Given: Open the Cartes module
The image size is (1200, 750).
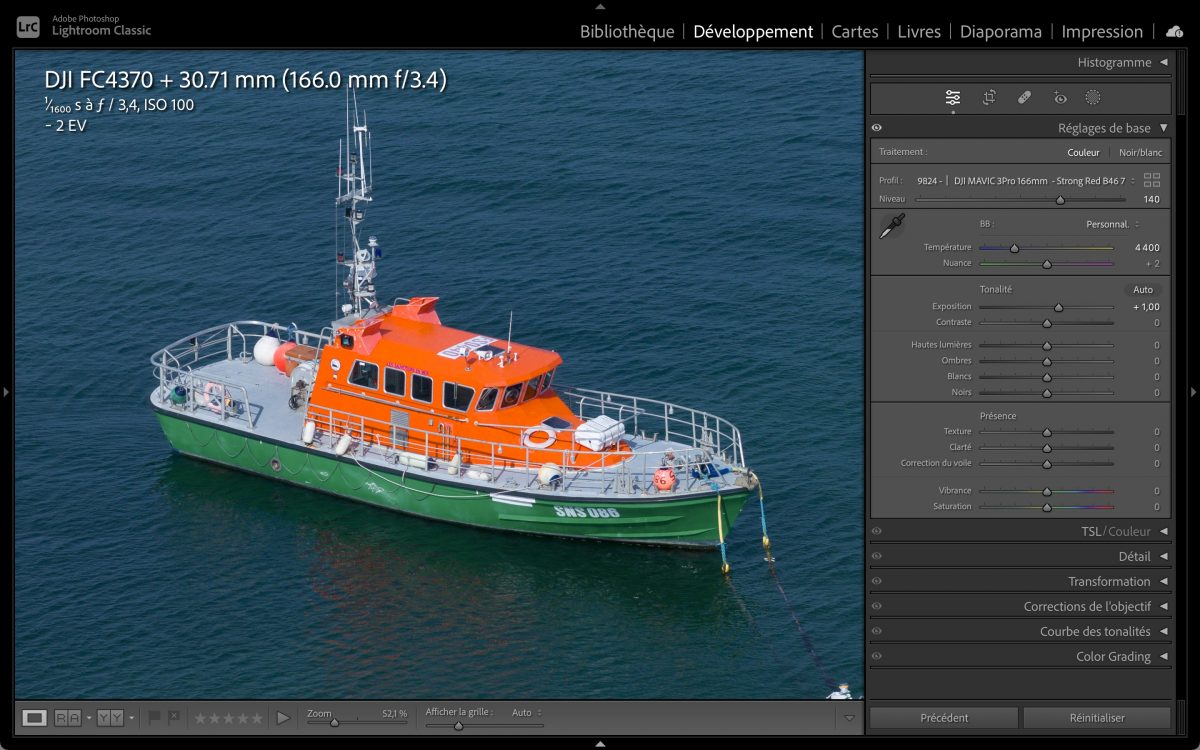Looking at the screenshot, I should [x=855, y=32].
